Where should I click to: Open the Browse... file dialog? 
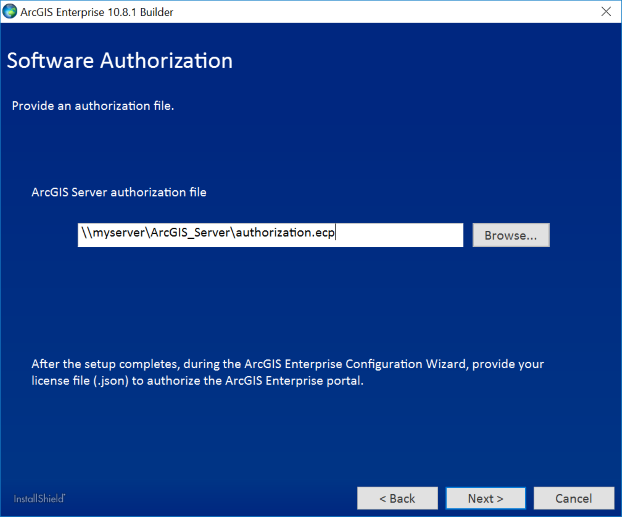[510, 235]
